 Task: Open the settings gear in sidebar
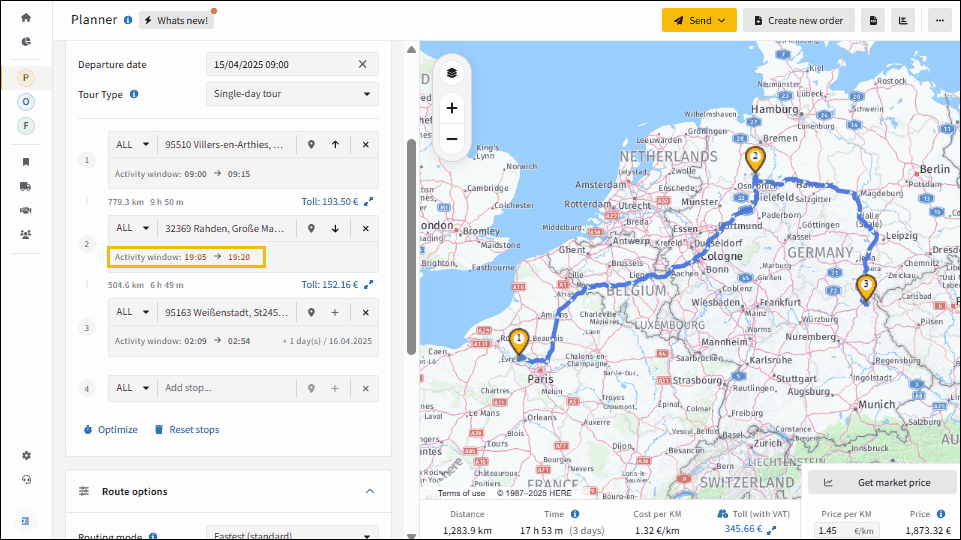click(x=26, y=455)
